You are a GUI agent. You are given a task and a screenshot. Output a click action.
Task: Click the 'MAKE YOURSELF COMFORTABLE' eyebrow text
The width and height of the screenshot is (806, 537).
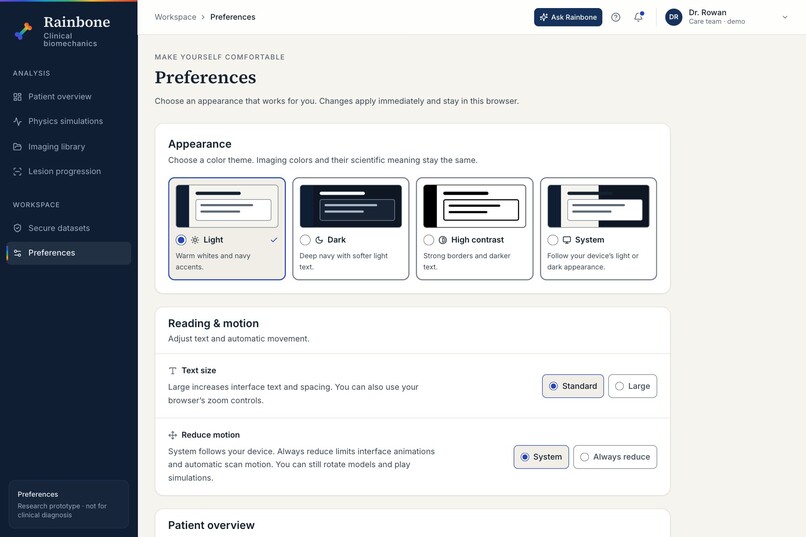point(219,57)
